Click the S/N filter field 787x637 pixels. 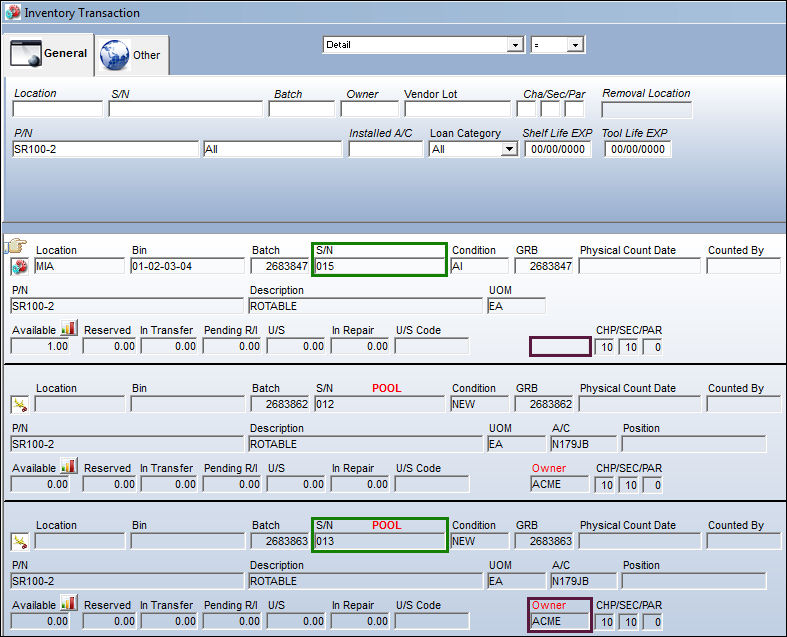click(185, 109)
